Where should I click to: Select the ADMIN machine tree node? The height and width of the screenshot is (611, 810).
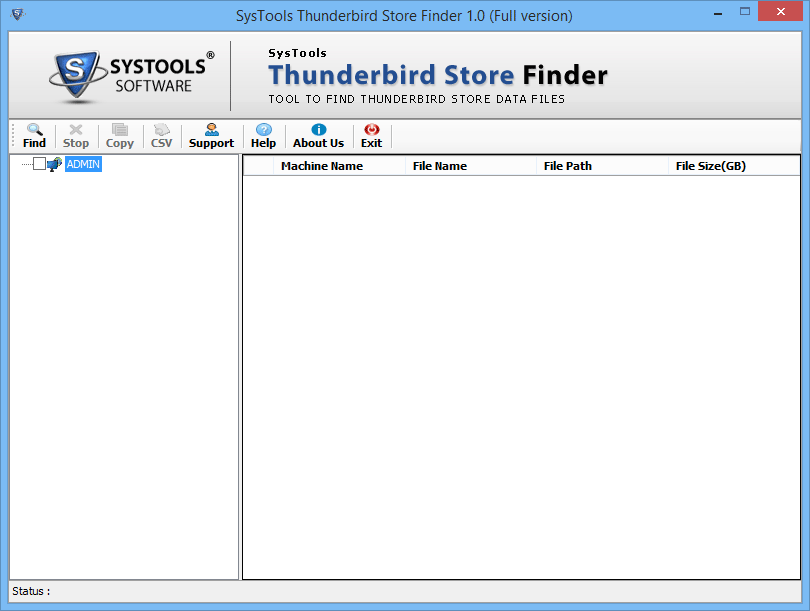pyautogui.click(x=83, y=164)
